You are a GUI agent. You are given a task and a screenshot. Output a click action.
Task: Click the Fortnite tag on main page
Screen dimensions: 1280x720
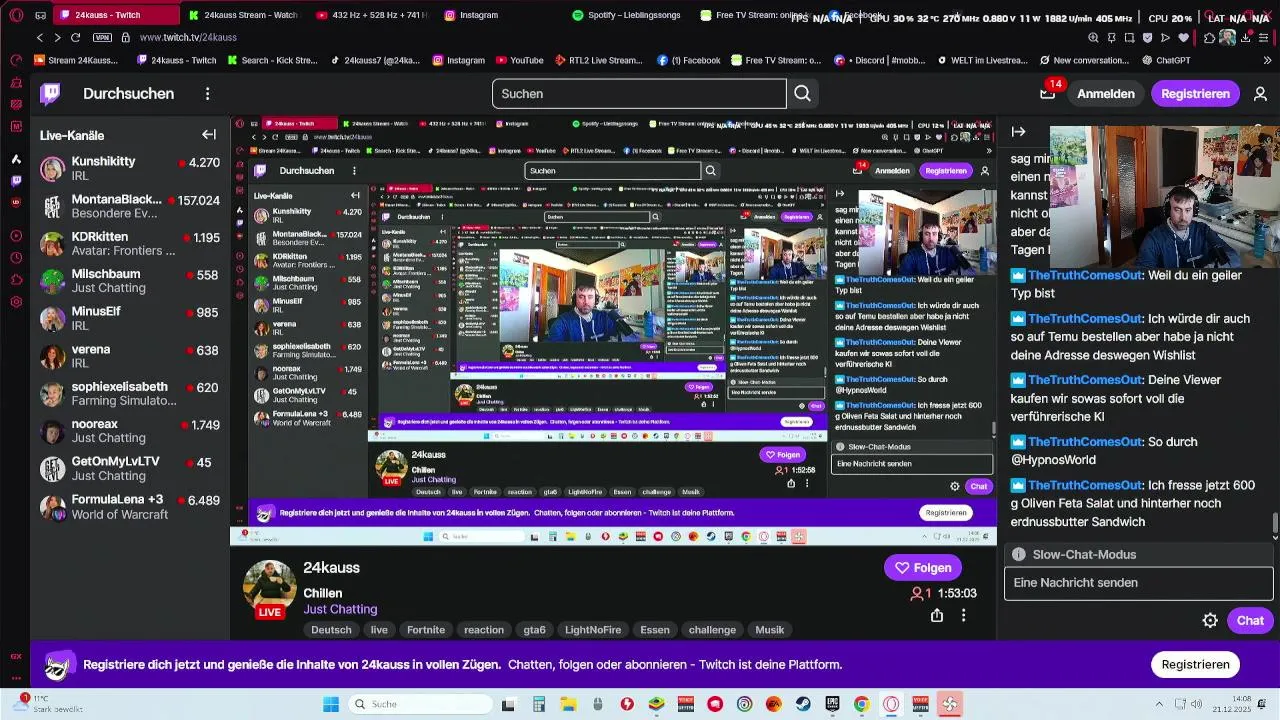click(425, 630)
